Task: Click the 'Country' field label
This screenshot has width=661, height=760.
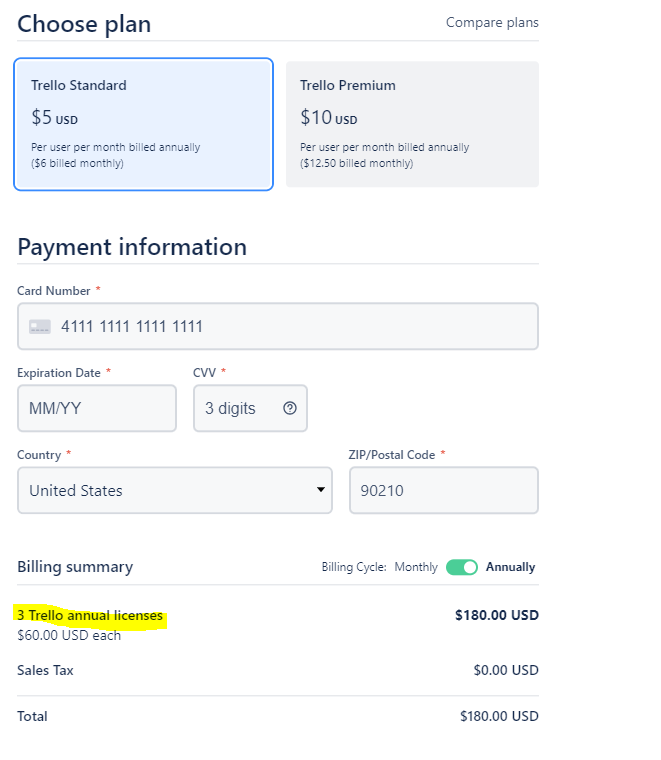Action: pos(39,455)
